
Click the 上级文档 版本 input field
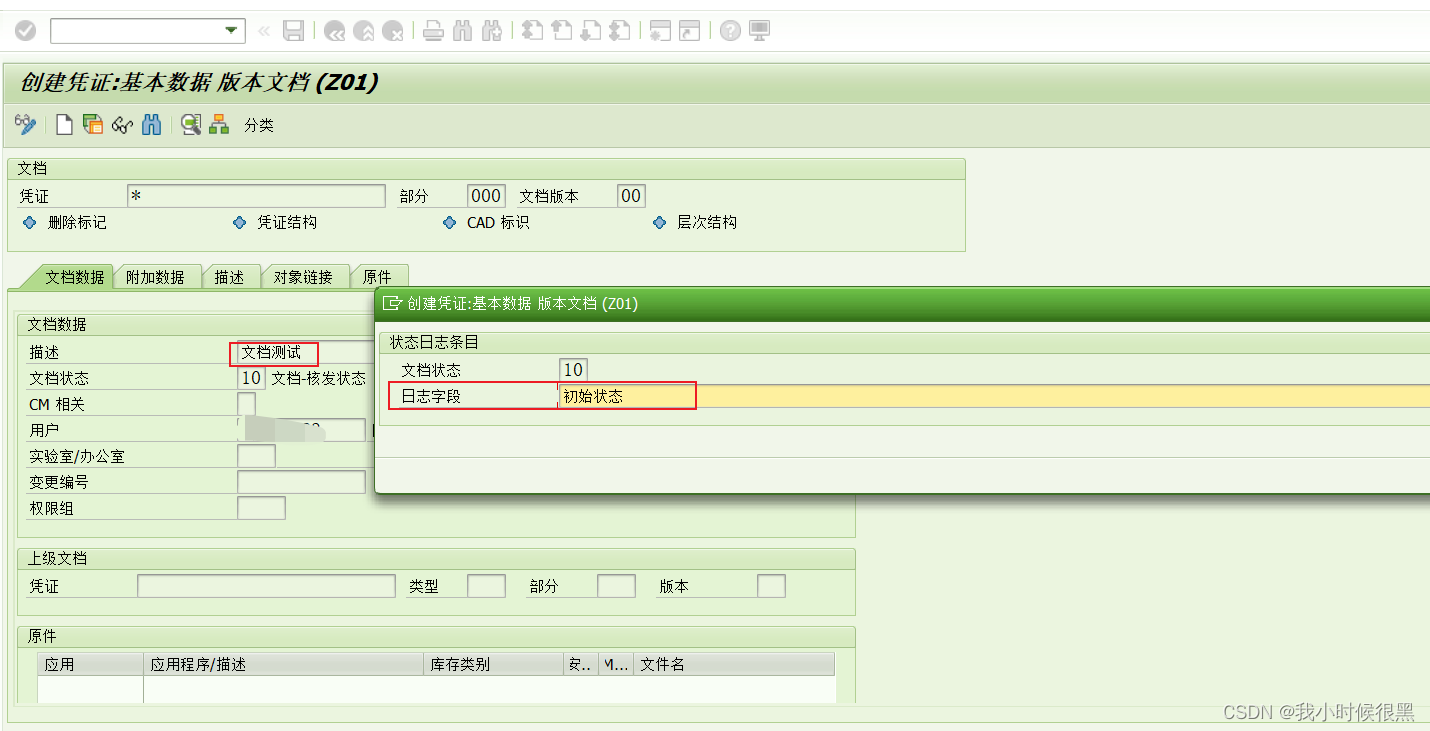coord(771,586)
